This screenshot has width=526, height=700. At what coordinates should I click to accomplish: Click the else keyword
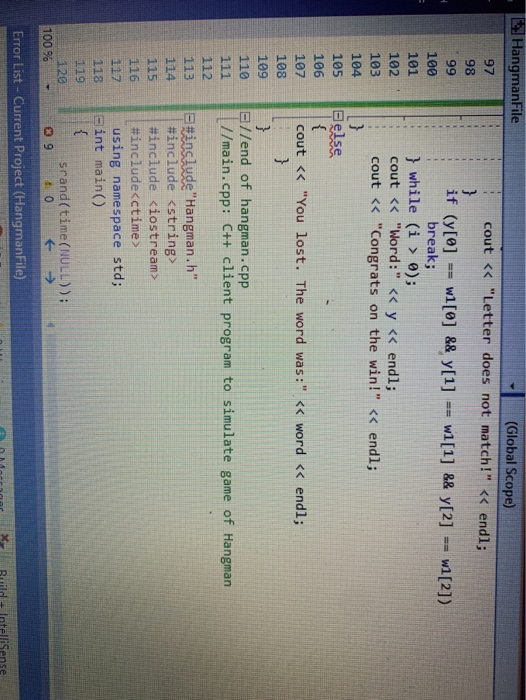point(338,140)
